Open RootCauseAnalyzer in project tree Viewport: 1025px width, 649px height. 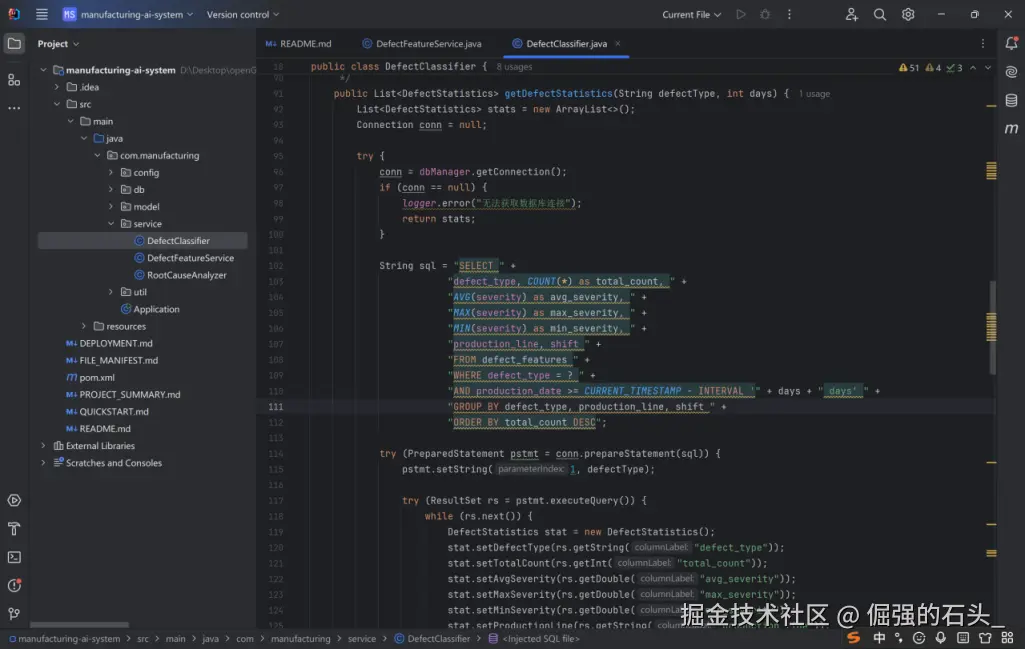tap(186, 275)
